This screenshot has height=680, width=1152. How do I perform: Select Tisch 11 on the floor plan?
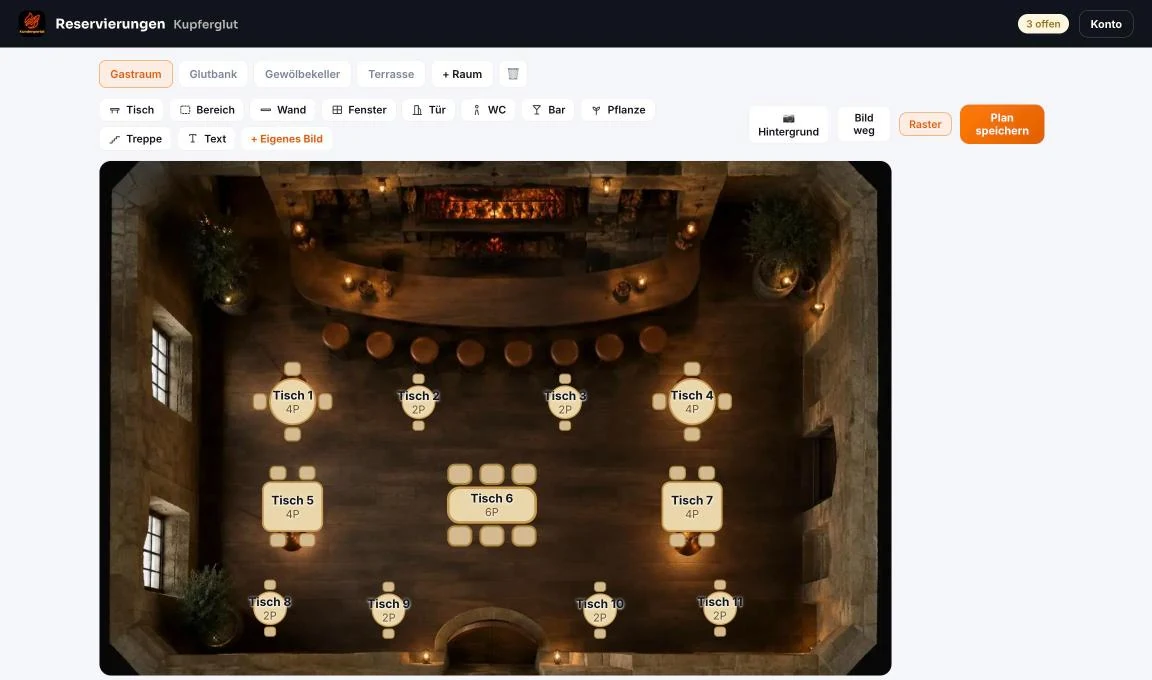click(719, 608)
